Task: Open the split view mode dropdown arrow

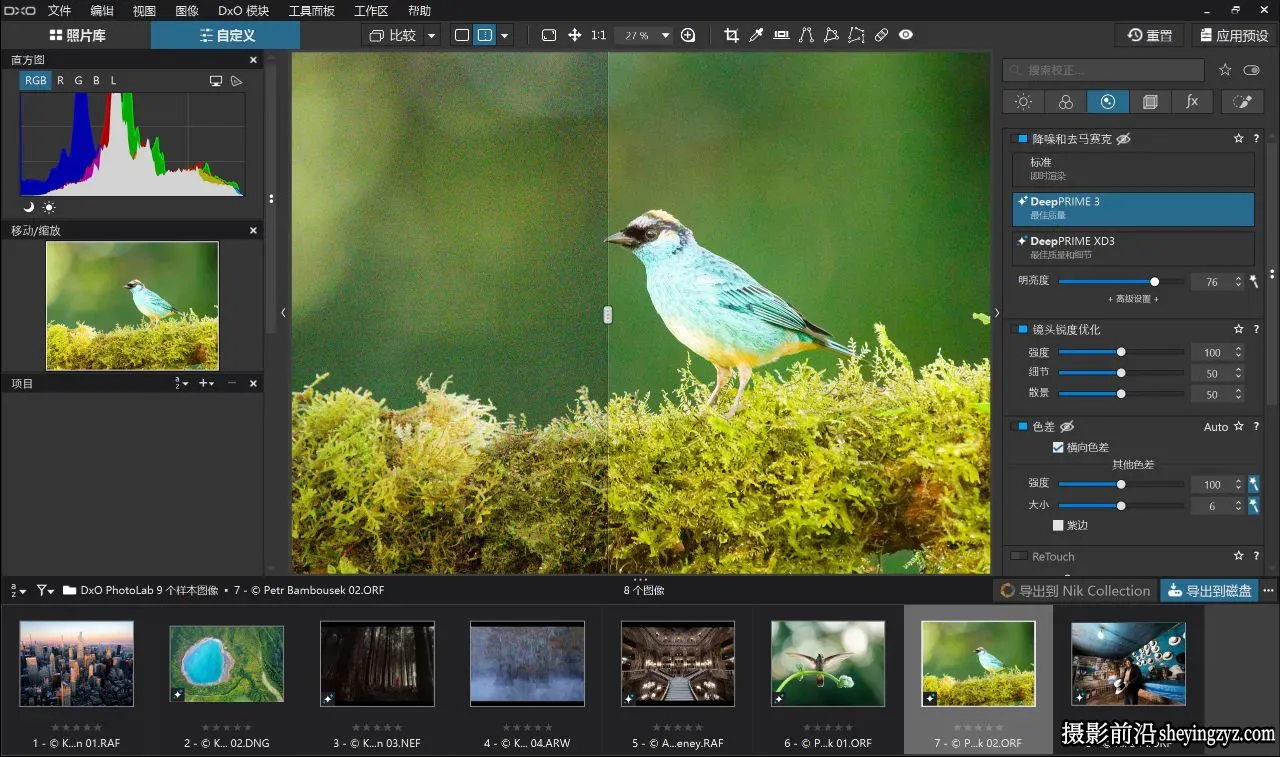Action: coord(505,35)
